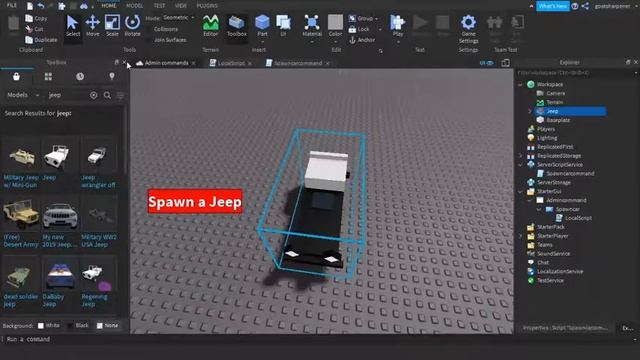640x360 pixels.
Task: Open the Terrain Editor
Action: [211, 26]
